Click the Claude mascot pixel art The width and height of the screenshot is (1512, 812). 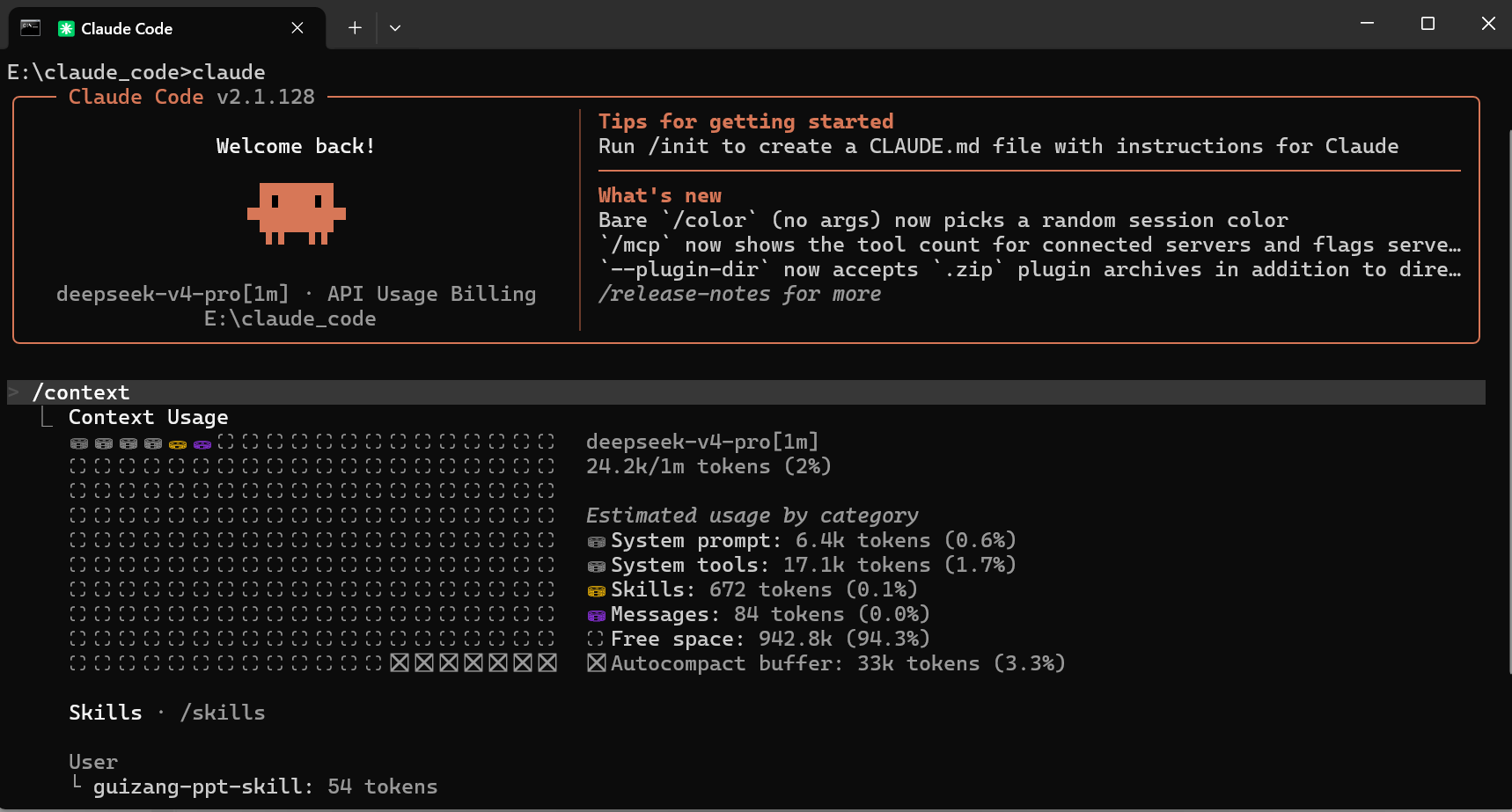pyautogui.click(x=297, y=213)
